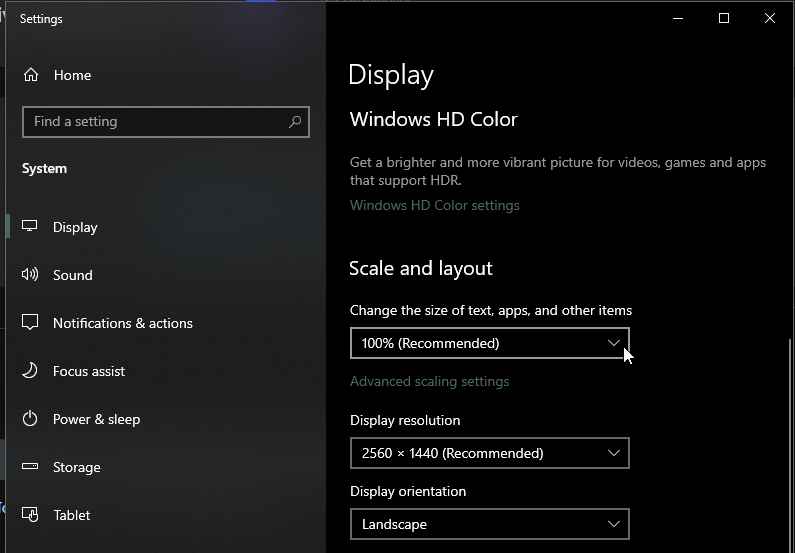Click the Notifications & actions icon

pyautogui.click(x=31, y=323)
